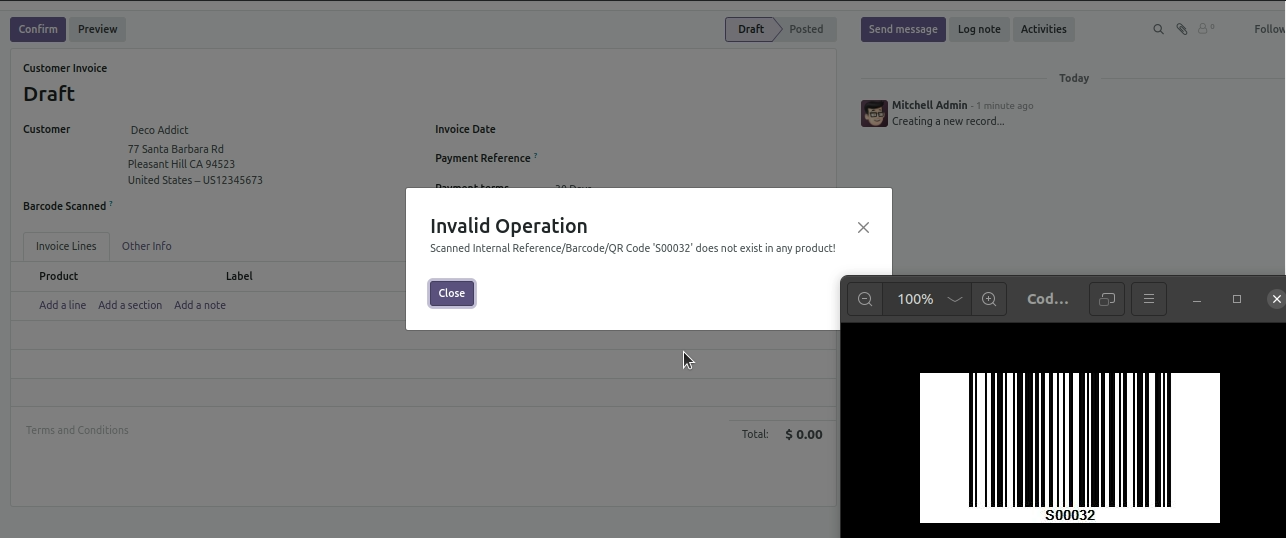This screenshot has width=1286, height=538.
Task: Click the Barcode Scanned help question mark
Action: [x=111, y=204]
